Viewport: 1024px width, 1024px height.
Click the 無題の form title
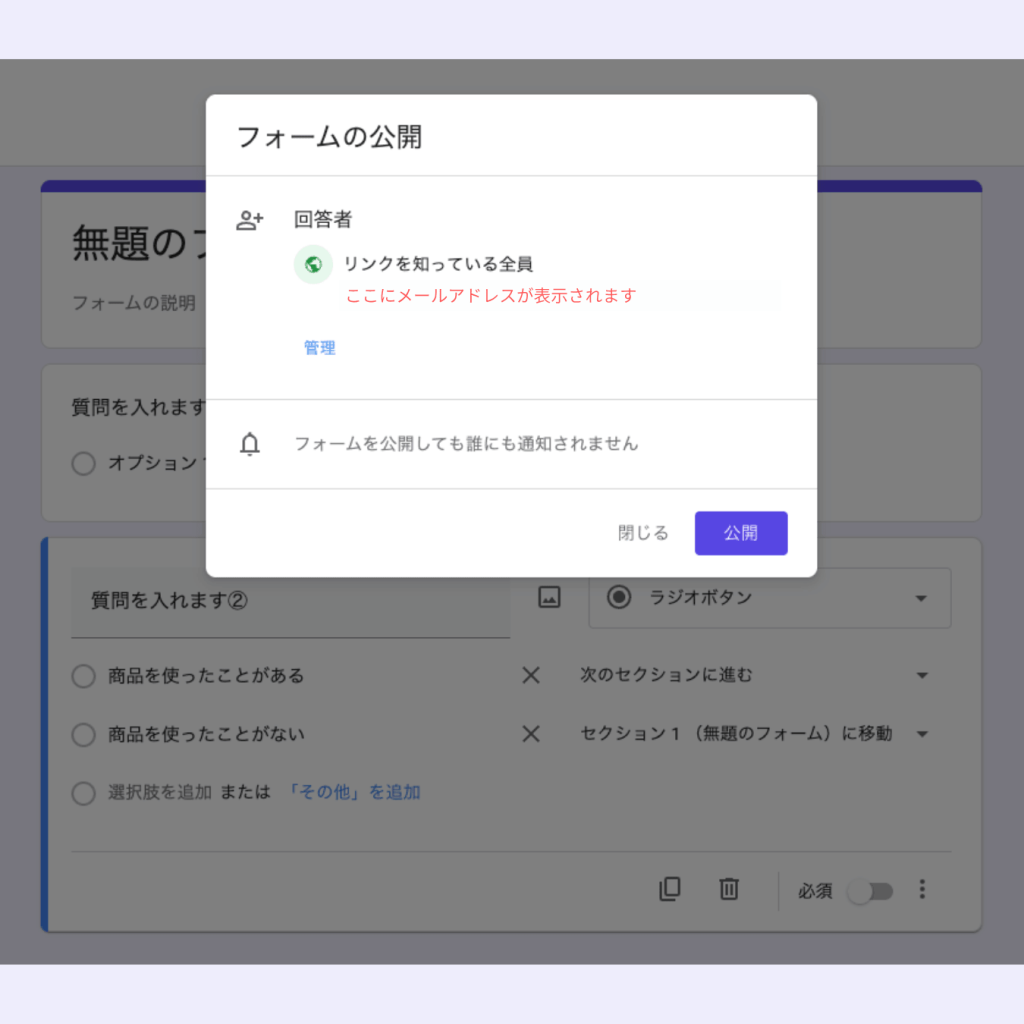tap(138, 243)
